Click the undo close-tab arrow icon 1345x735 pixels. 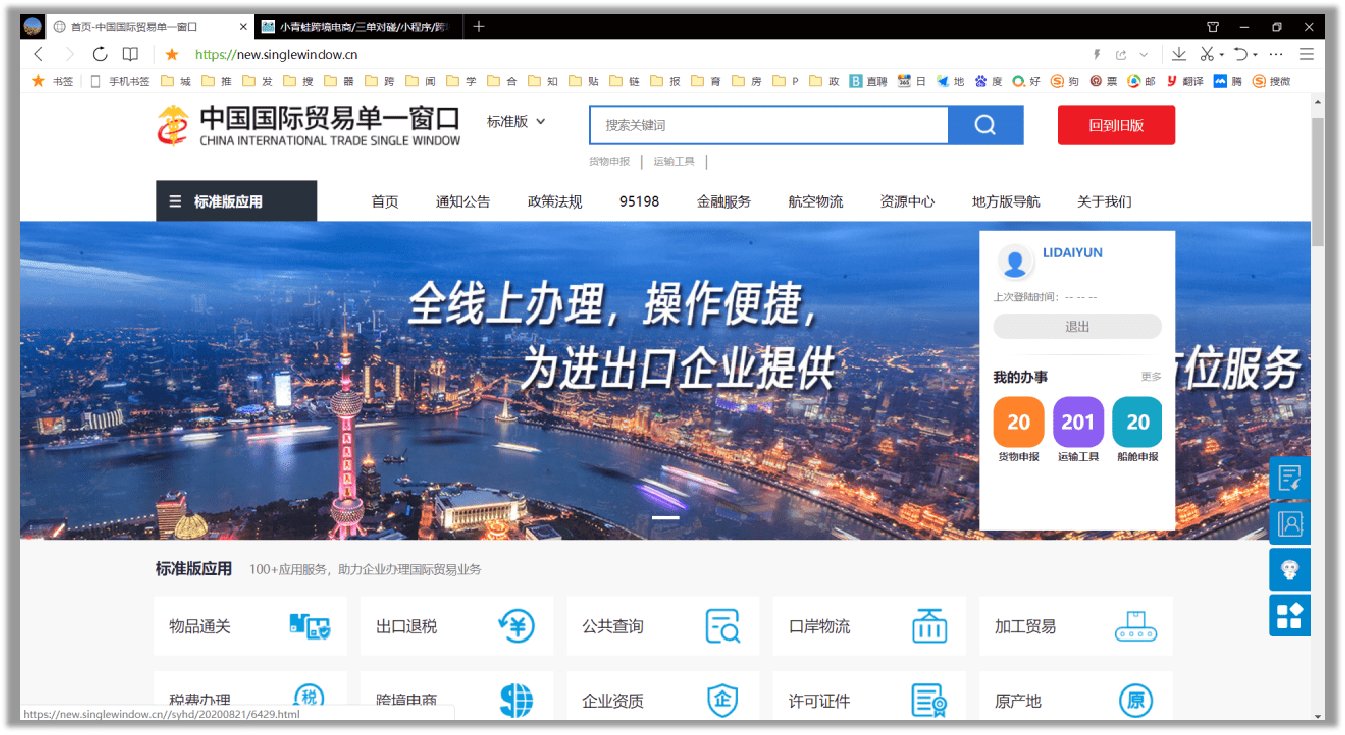pyautogui.click(x=1241, y=54)
